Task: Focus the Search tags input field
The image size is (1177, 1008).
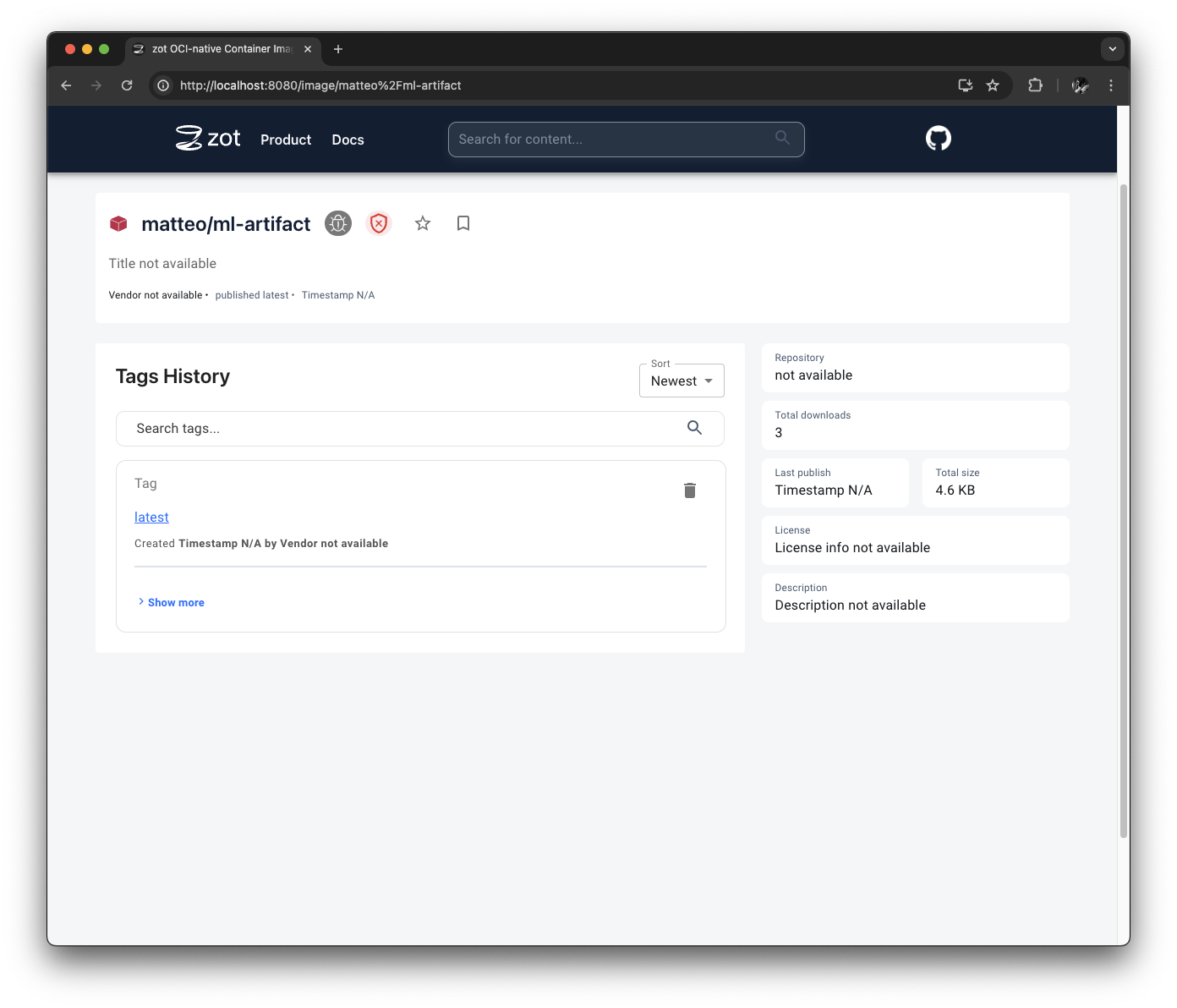Action: [406, 429]
